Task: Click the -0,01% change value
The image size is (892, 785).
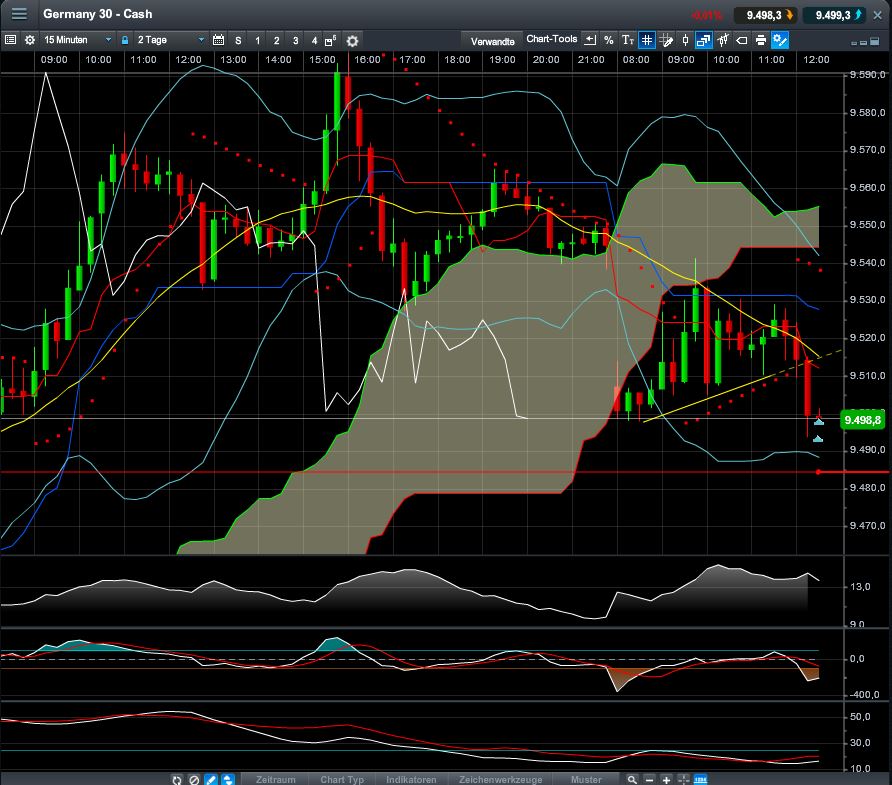Action: [707, 15]
